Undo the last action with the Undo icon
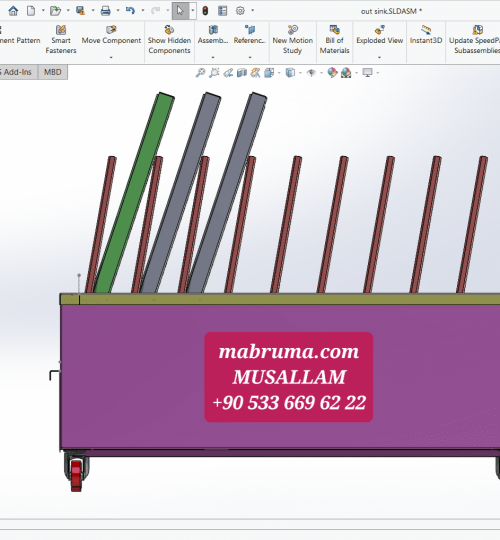The height and width of the screenshot is (540, 500). 130,11
